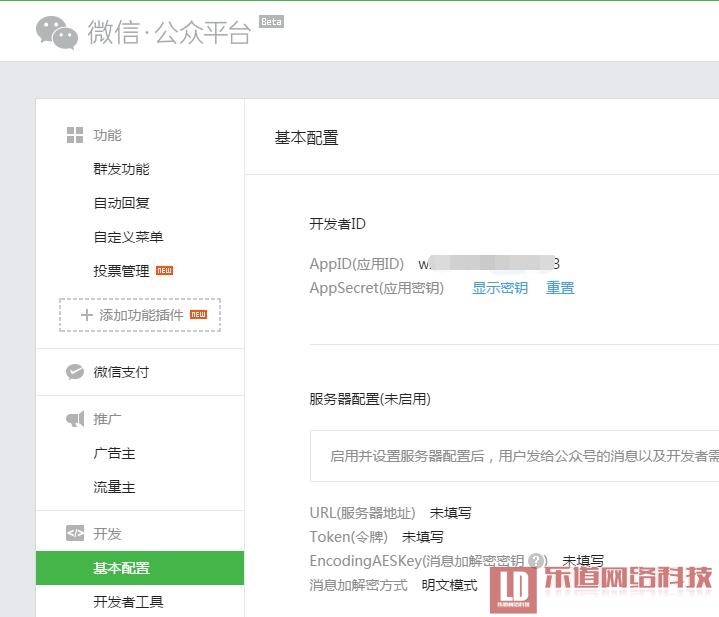Open 开发者工具 in sidebar
The image size is (719, 617).
(128, 602)
